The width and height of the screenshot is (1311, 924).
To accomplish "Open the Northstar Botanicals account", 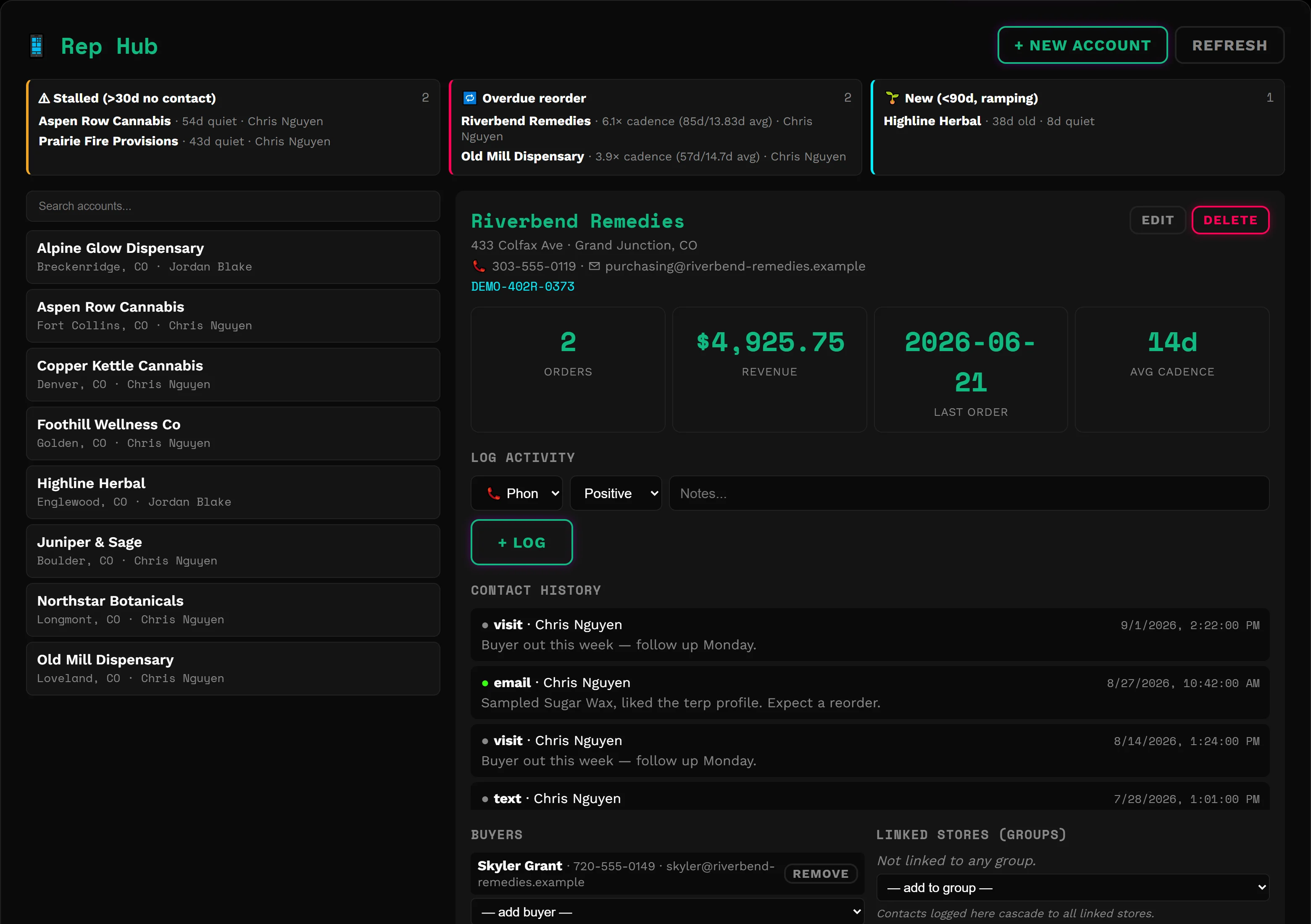I will pyautogui.click(x=233, y=609).
